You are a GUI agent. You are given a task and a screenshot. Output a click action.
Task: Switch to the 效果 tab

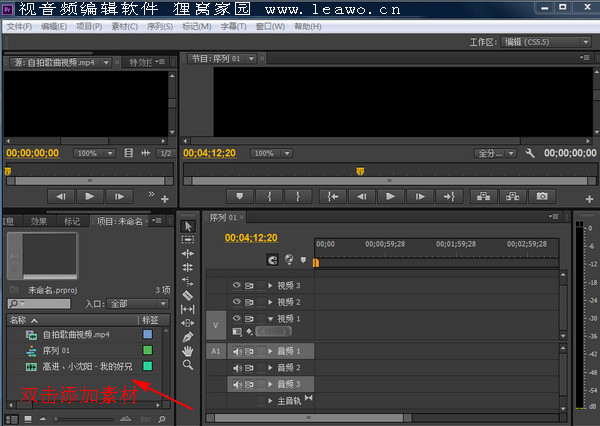tap(39, 221)
